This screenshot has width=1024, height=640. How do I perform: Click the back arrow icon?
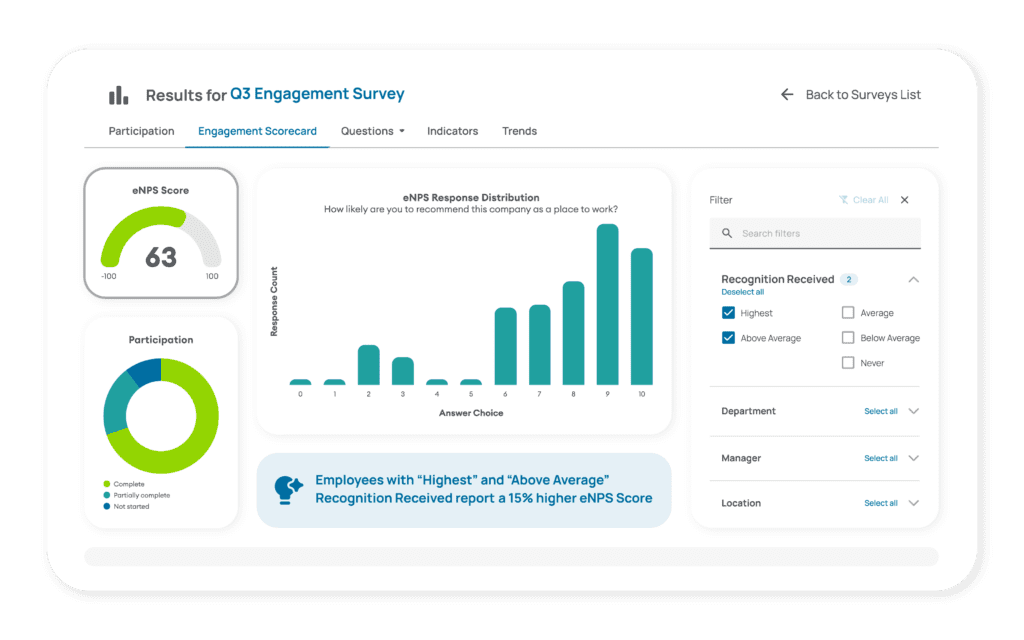coord(787,95)
